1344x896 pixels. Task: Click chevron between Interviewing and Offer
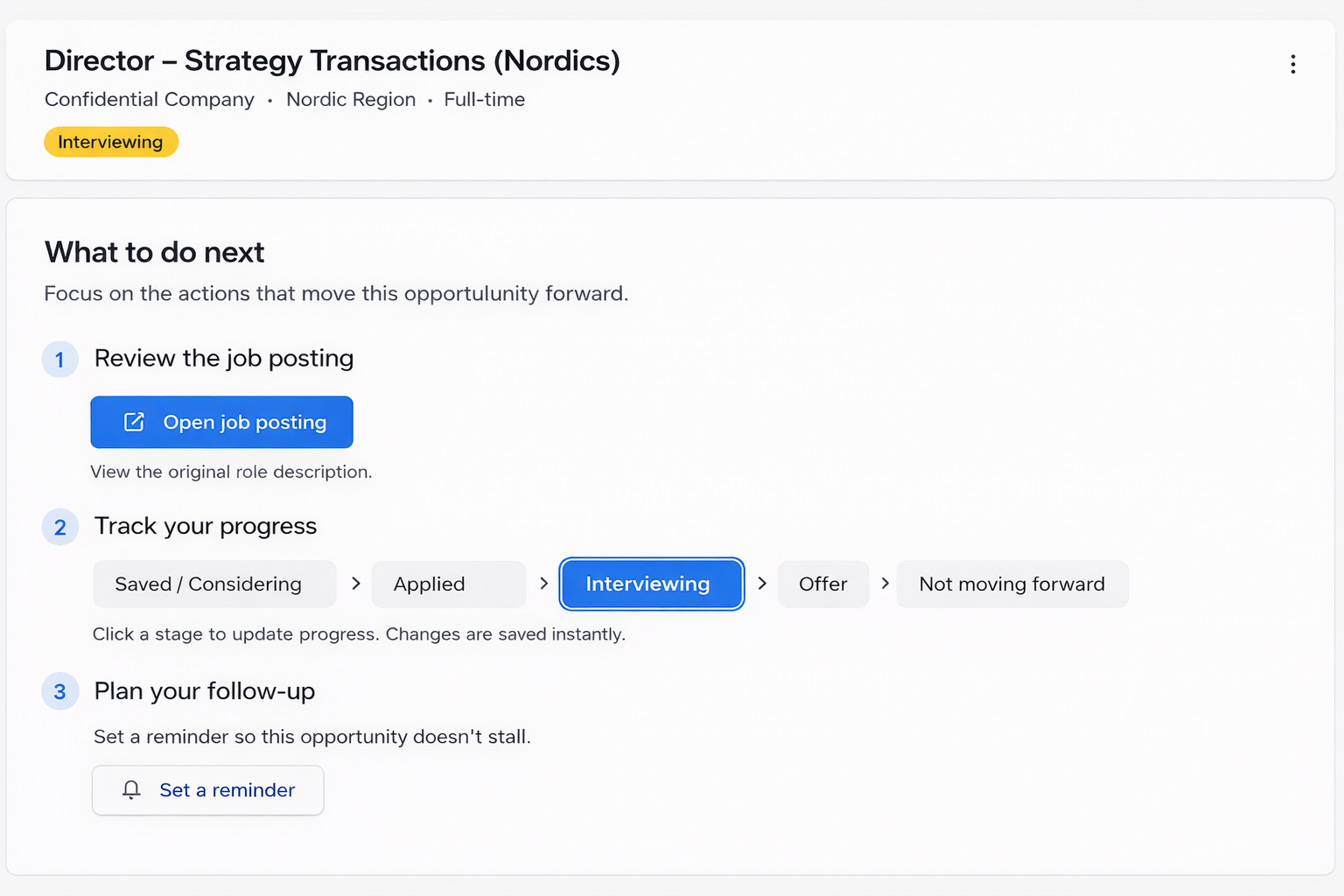[761, 584]
